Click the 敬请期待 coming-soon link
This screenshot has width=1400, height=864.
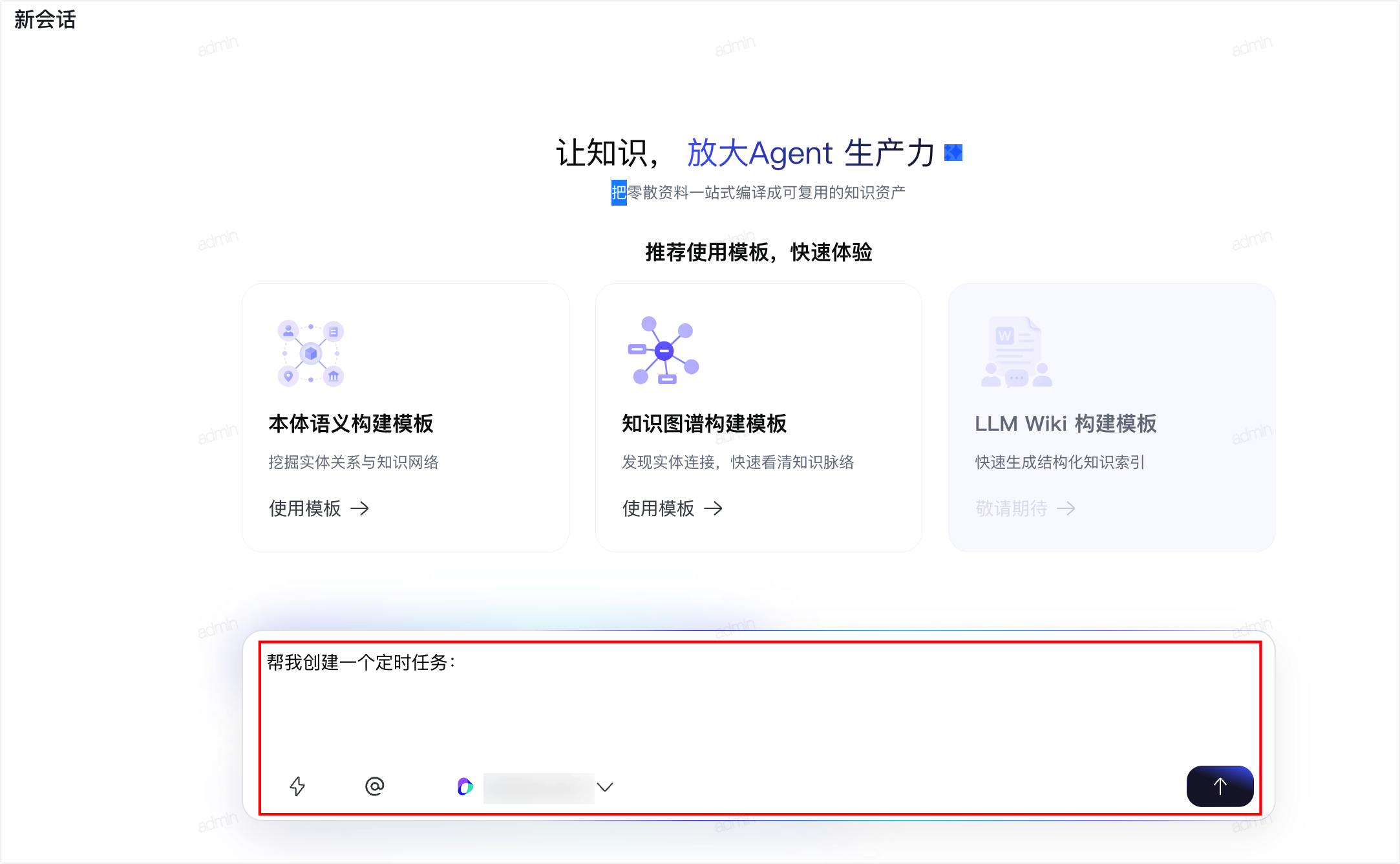1025,508
